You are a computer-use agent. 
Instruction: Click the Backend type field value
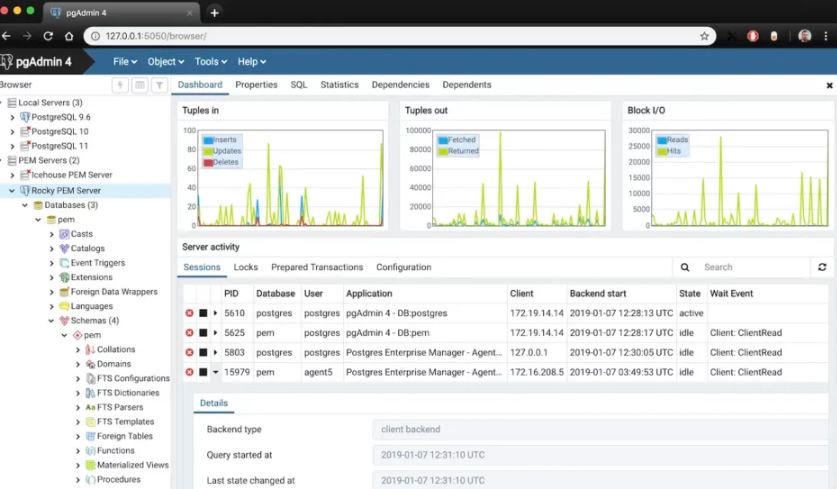coord(601,429)
